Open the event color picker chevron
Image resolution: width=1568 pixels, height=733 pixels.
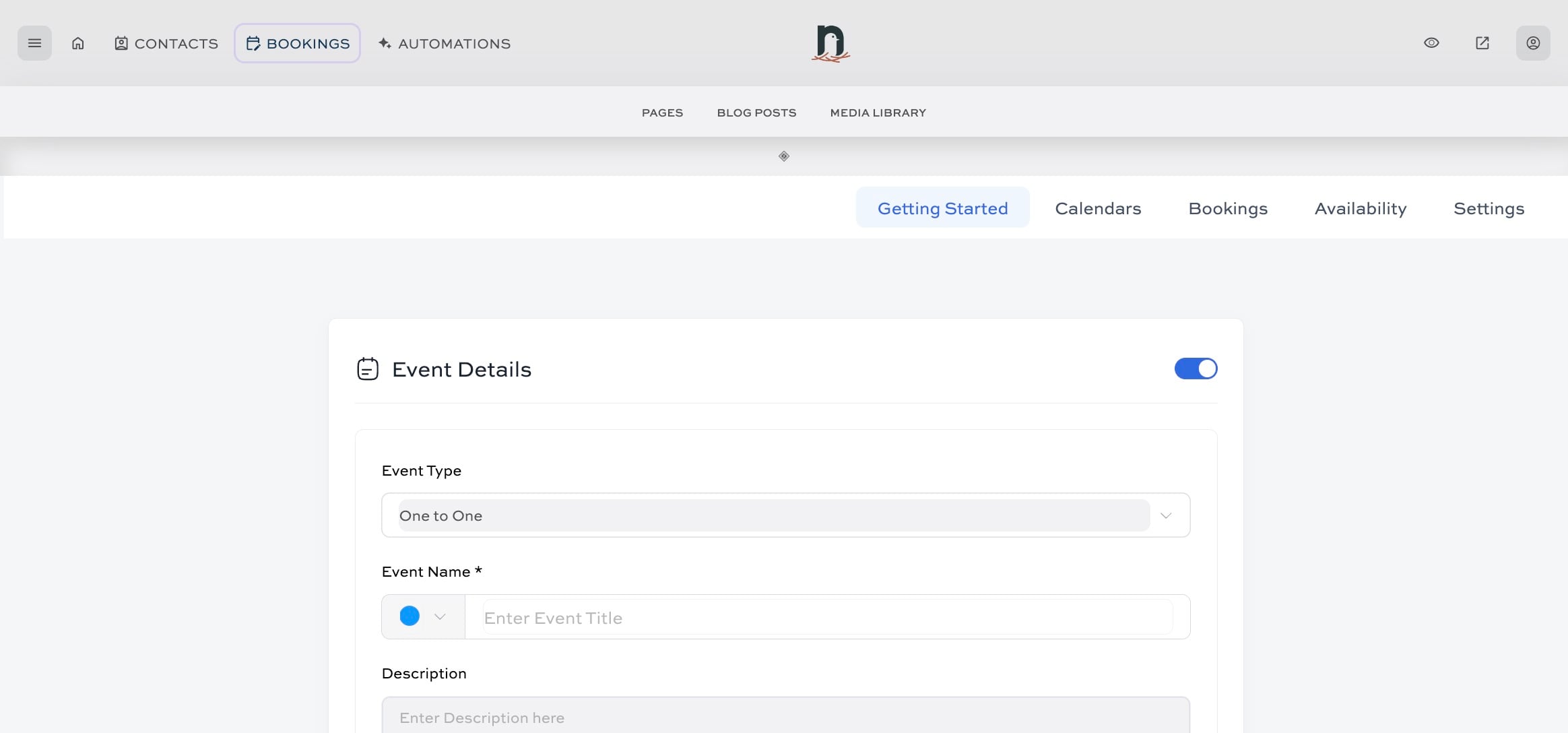coord(440,616)
